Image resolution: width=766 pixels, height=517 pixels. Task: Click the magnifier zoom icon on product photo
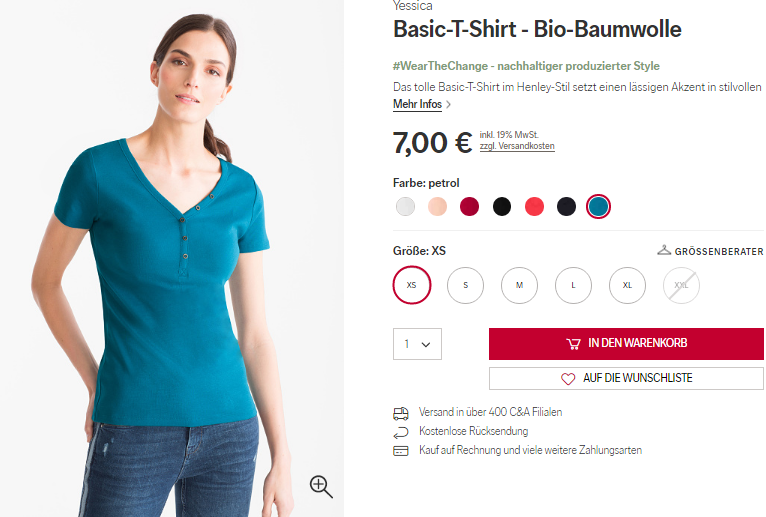[321, 486]
